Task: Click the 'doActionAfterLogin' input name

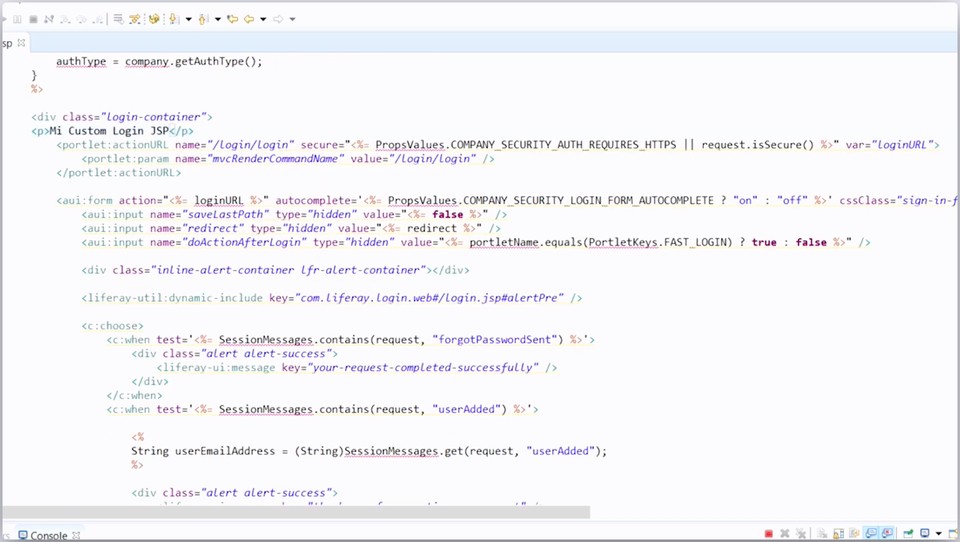Action: click(244, 242)
